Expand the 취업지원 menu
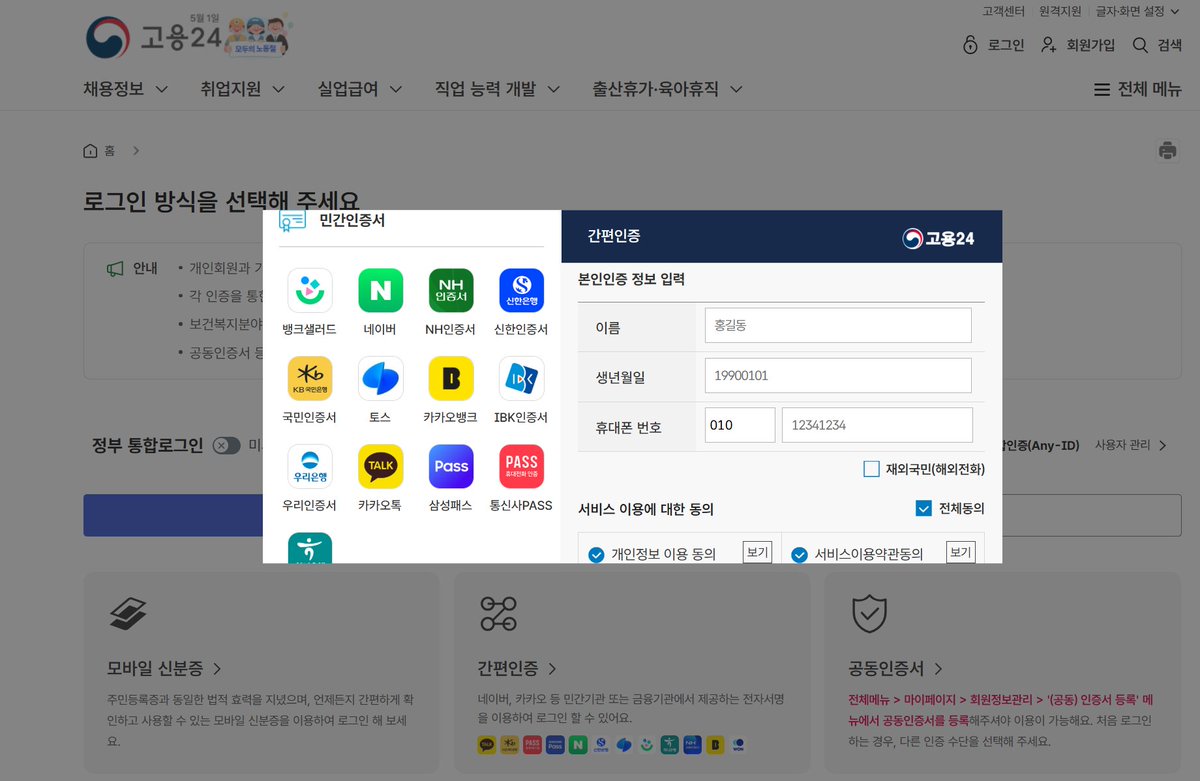 242,89
